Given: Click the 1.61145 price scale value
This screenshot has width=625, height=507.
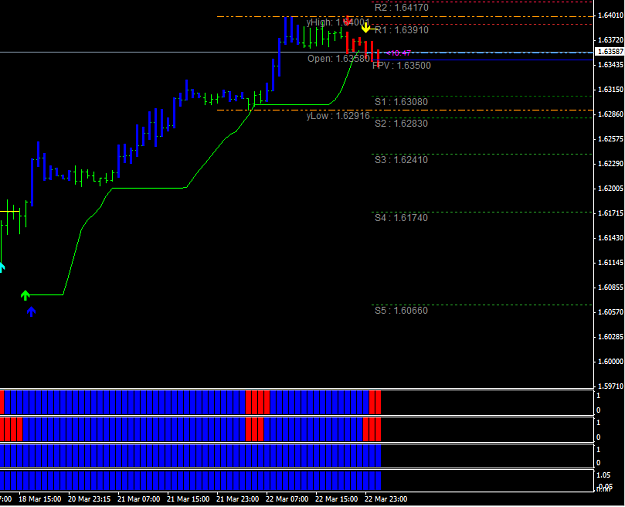Looking at the screenshot, I should coord(610,263).
